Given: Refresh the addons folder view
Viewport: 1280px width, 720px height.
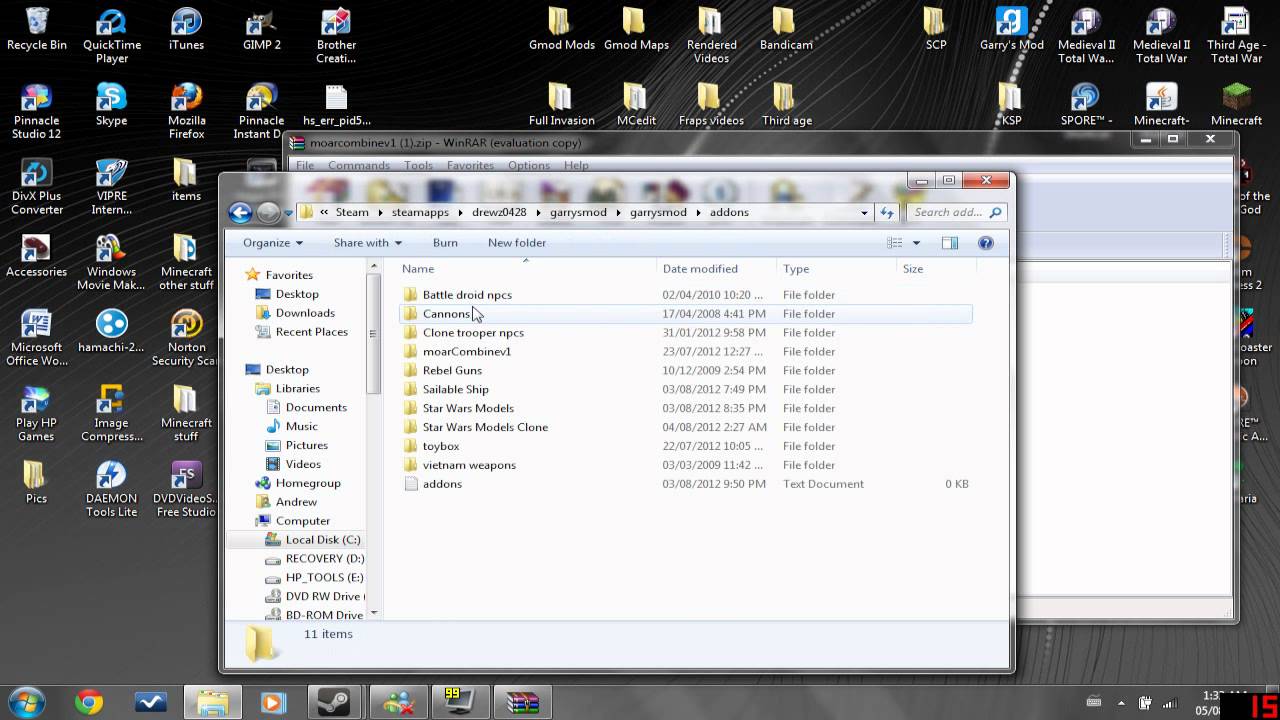Looking at the screenshot, I should click(887, 212).
